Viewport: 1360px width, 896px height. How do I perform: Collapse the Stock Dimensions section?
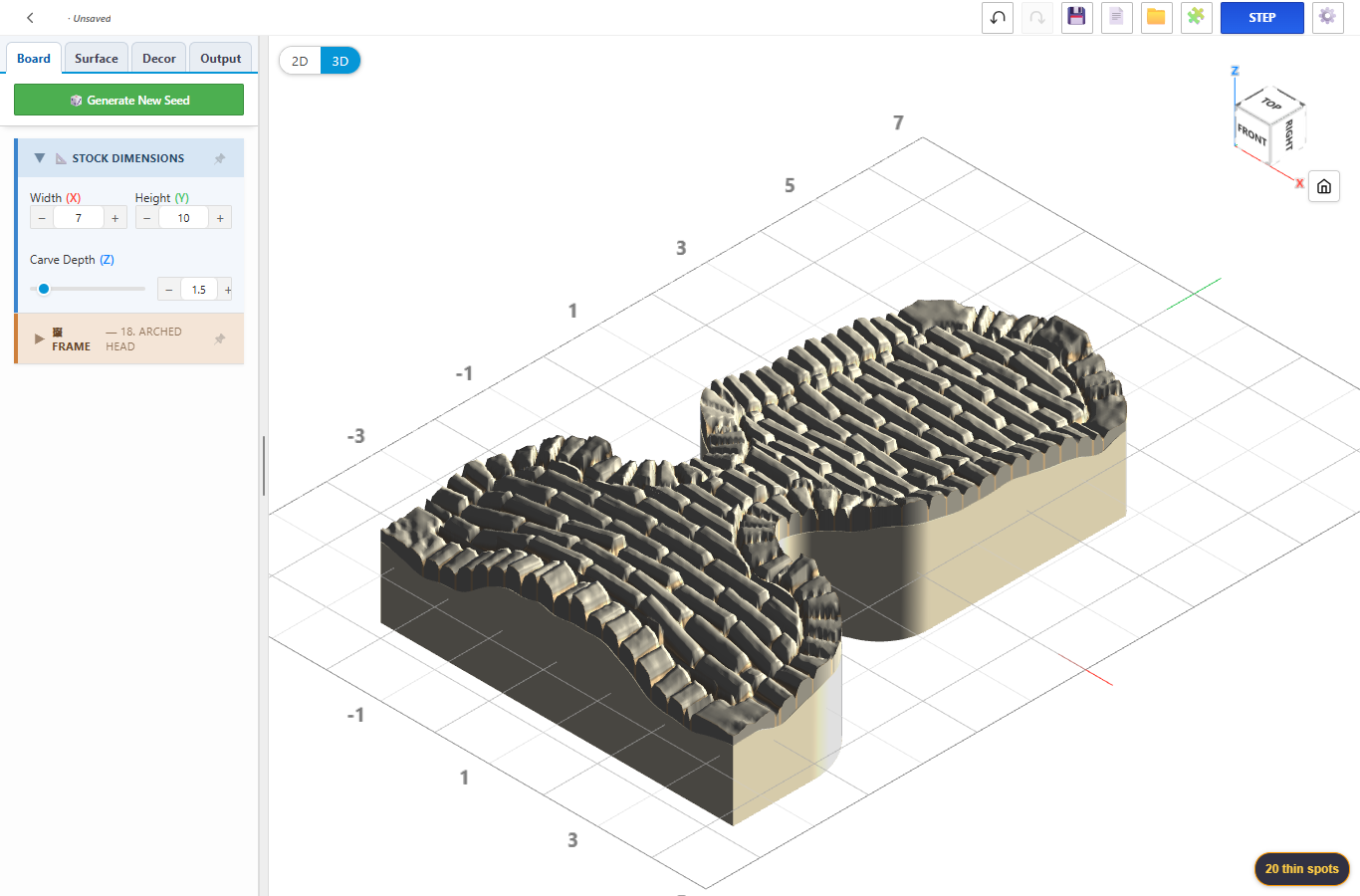40,158
